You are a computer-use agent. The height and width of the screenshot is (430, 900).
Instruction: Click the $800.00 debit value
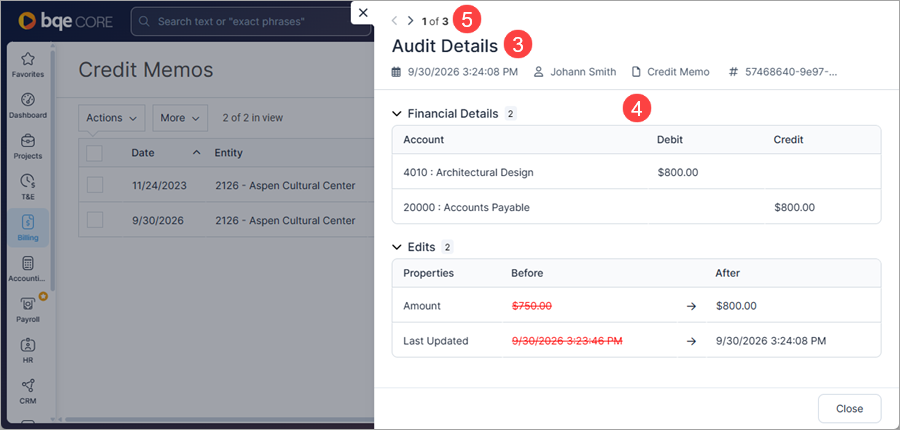tap(678, 172)
